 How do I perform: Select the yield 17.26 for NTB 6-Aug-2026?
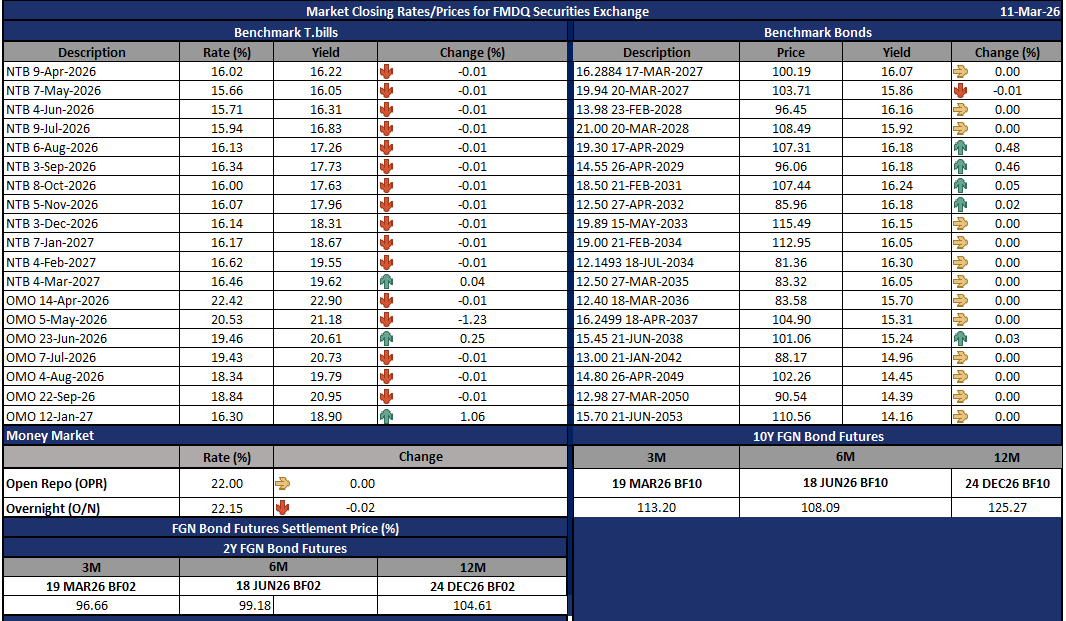click(x=326, y=148)
